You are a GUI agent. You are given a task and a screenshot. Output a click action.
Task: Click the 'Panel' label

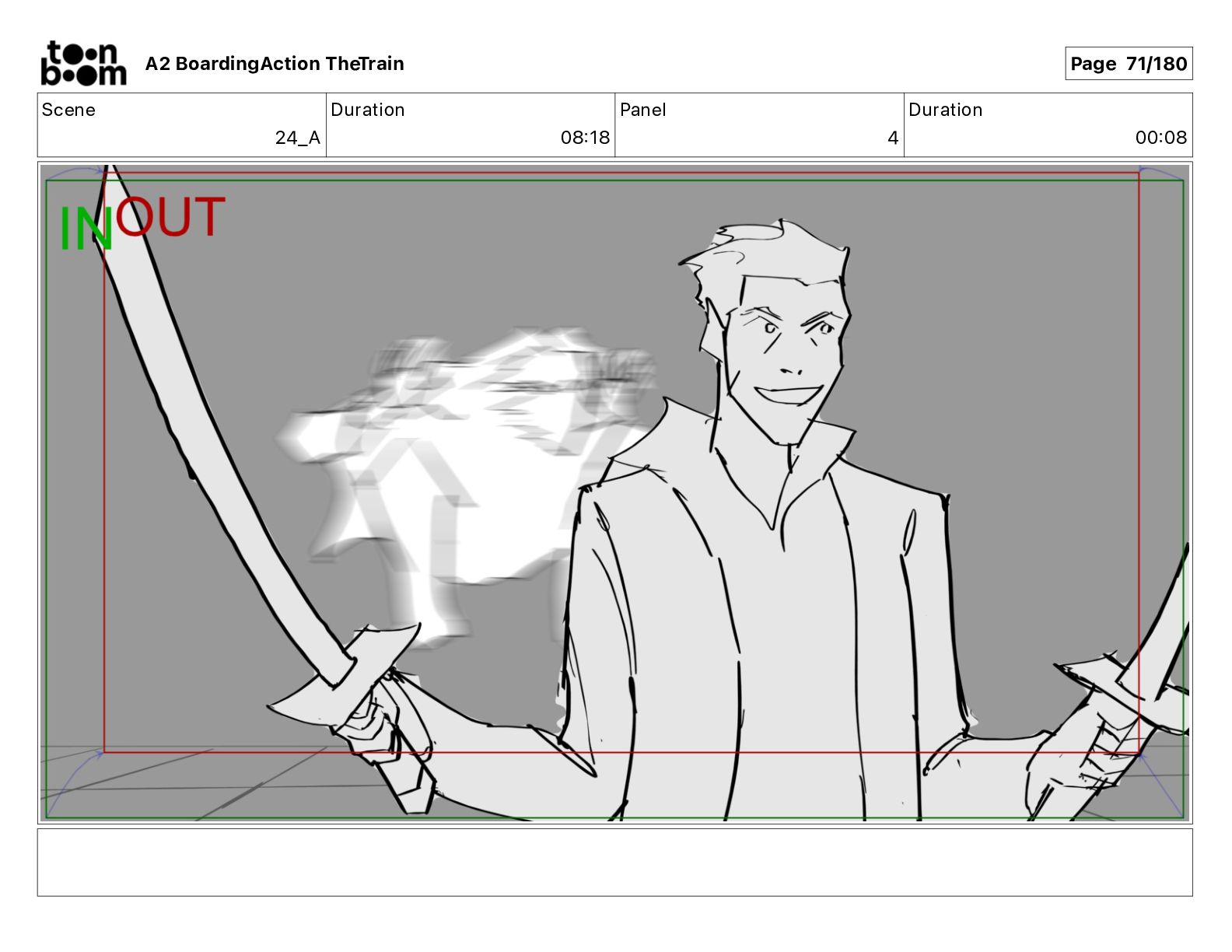click(x=643, y=110)
